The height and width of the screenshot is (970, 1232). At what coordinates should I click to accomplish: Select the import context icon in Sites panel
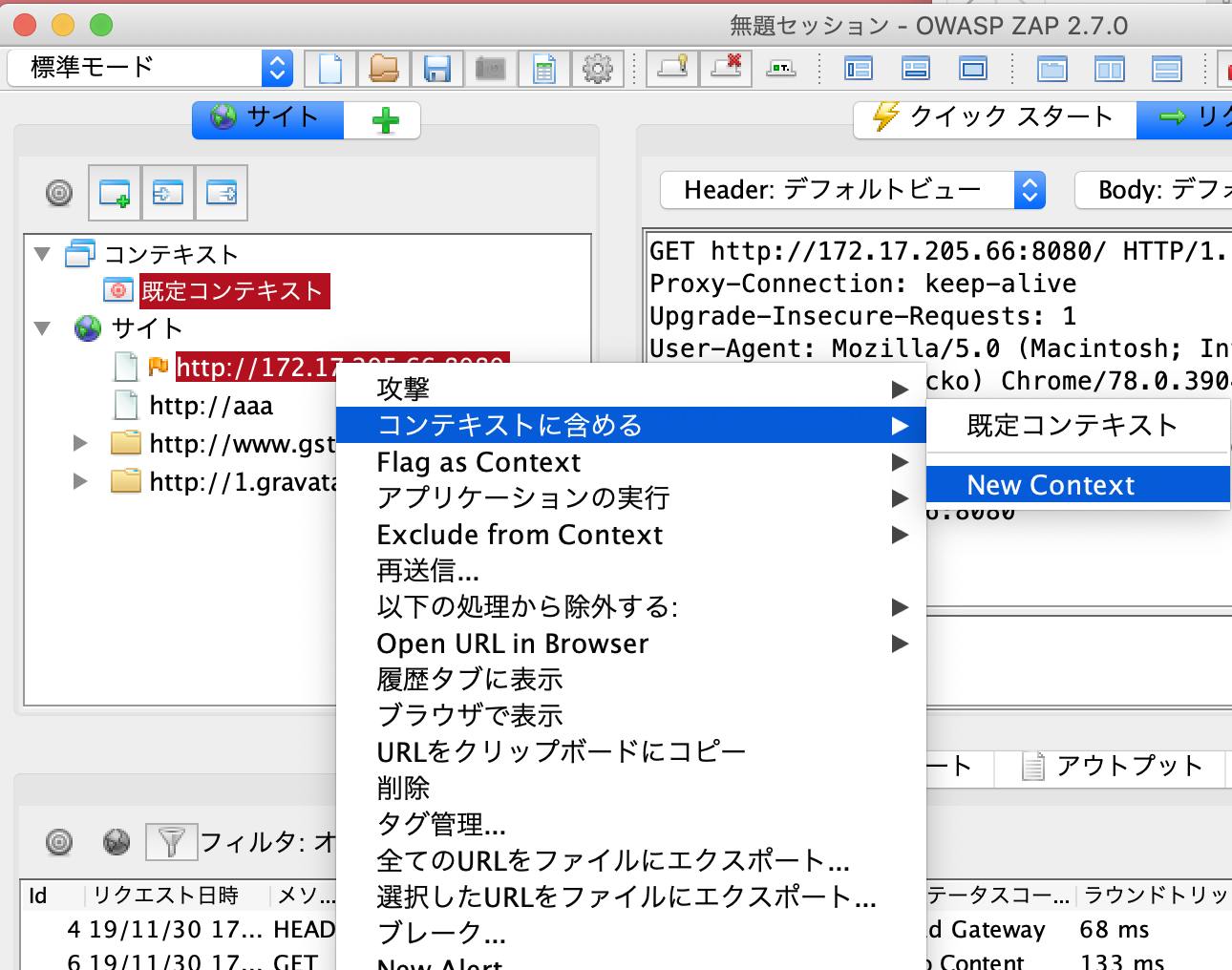(x=168, y=192)
